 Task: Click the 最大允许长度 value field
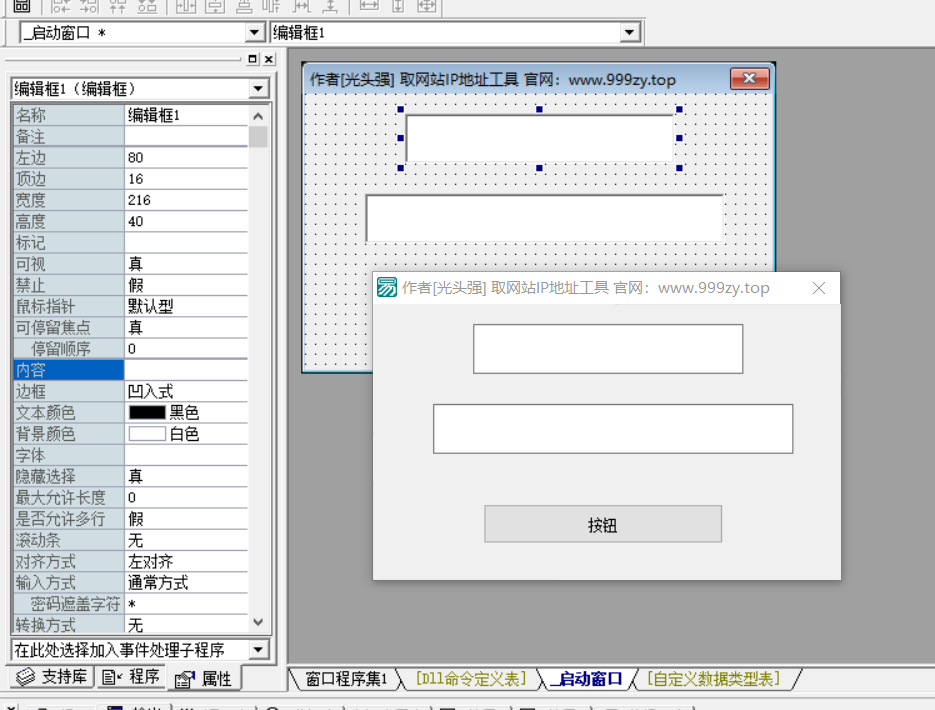coord(186,498)
